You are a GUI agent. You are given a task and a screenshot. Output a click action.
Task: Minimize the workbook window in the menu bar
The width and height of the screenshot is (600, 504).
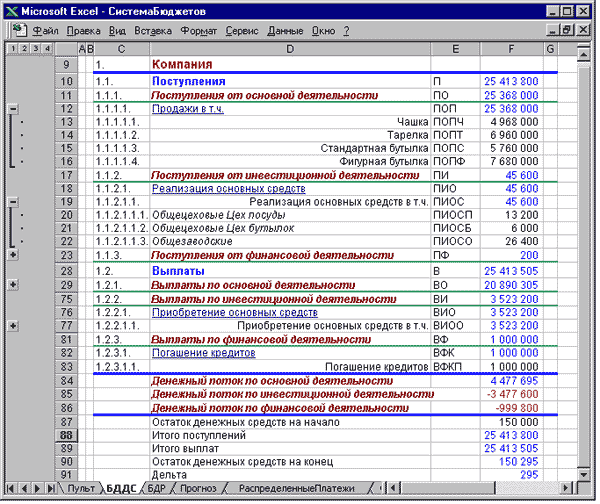[552, 30]
